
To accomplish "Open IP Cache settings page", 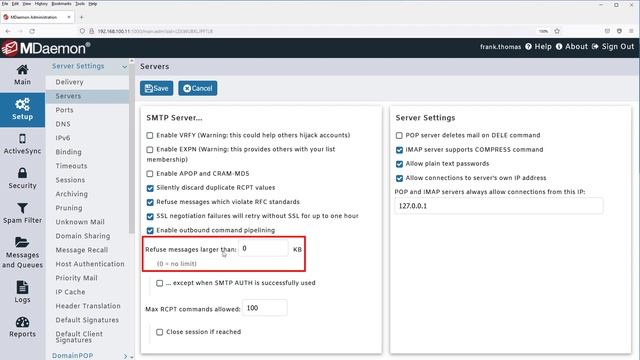I will click(x=70, y=292).
